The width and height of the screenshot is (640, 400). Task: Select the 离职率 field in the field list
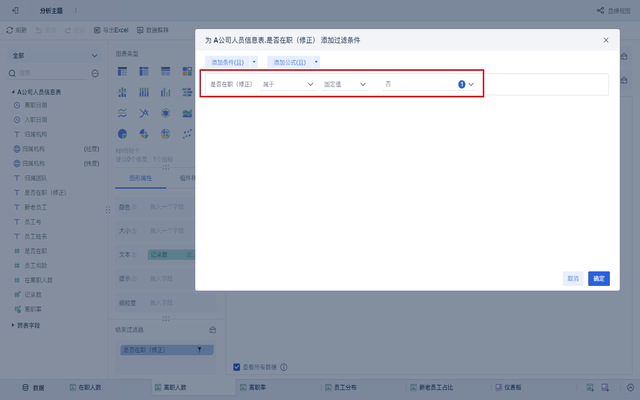click(33, 309)
